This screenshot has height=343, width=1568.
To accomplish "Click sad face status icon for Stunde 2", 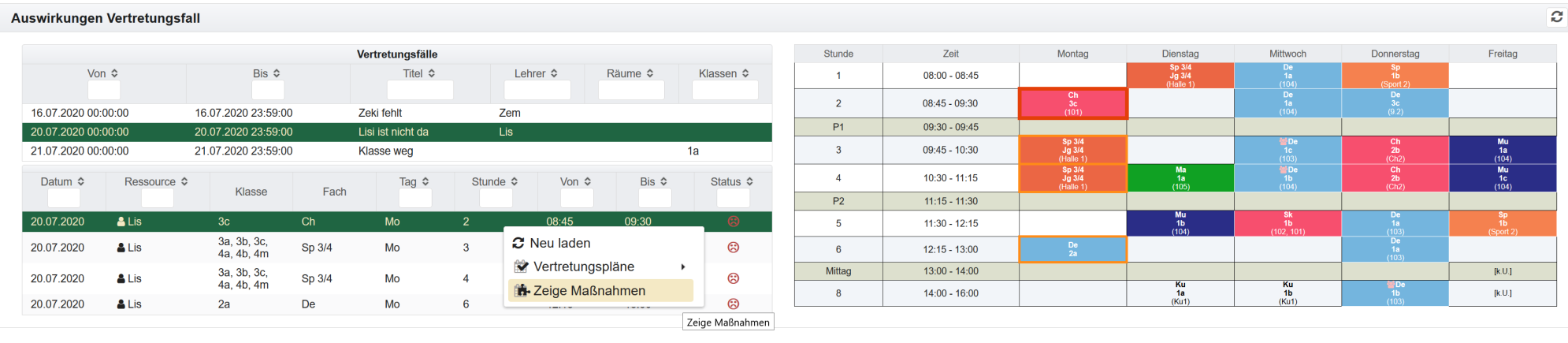I will pos(733,222).
